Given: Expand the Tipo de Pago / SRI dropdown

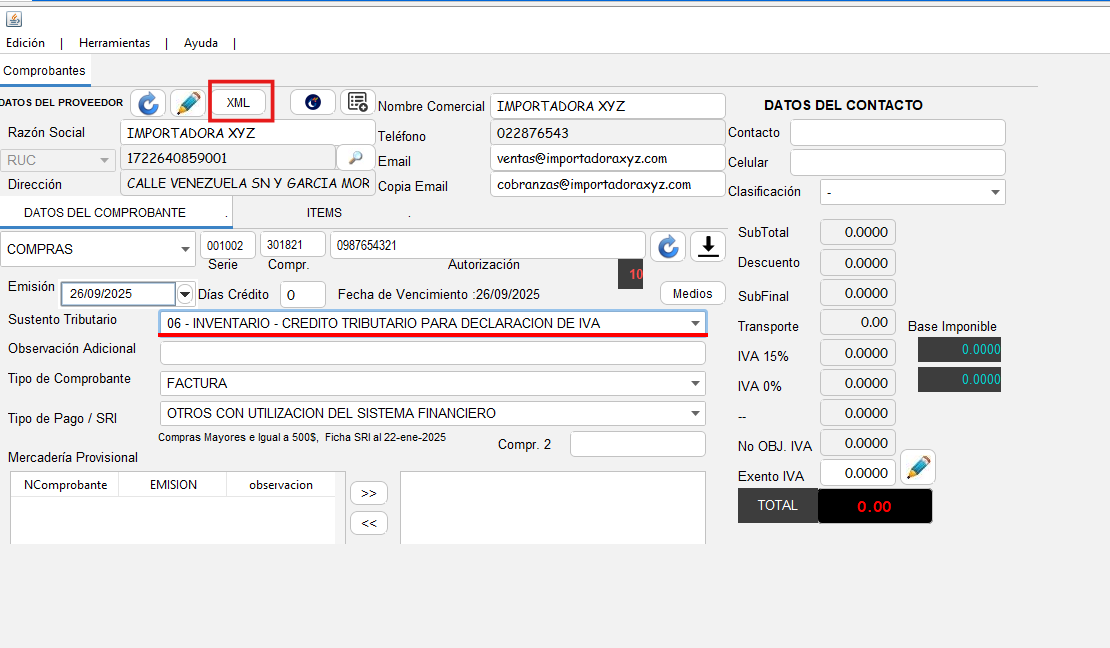Looking at the screenshot, I should [695, 414].
